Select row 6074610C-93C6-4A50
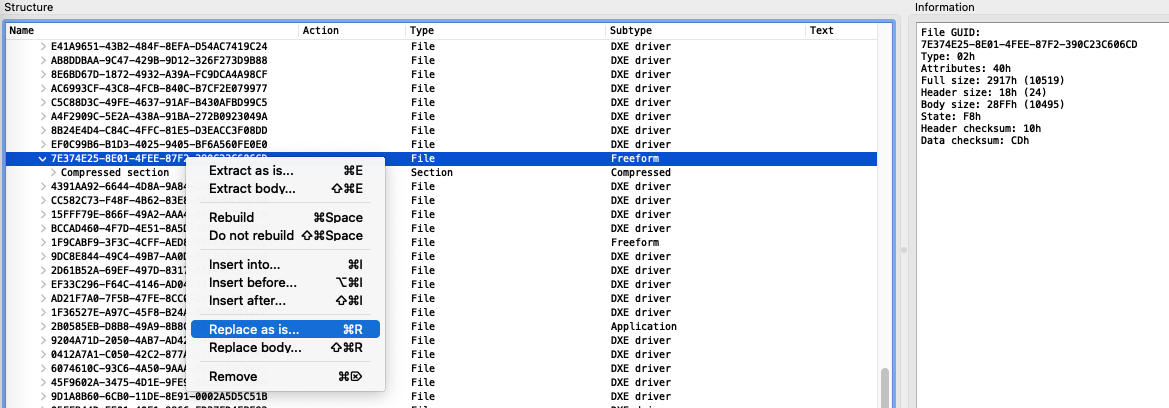 [441, 368]
